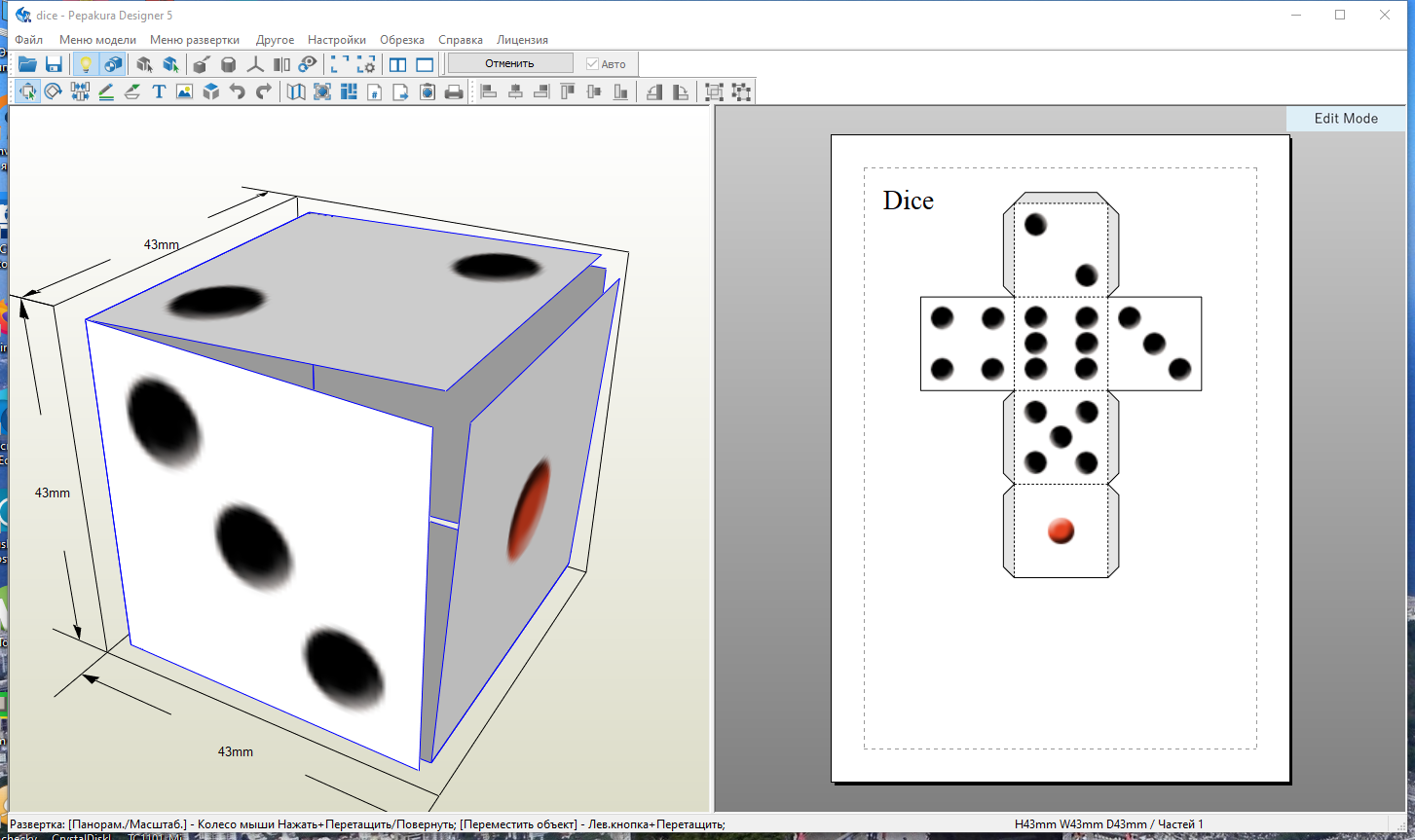Toggle the light bulb lighting icon
This screenshot has width=1415, height=840.
[86, 64]
